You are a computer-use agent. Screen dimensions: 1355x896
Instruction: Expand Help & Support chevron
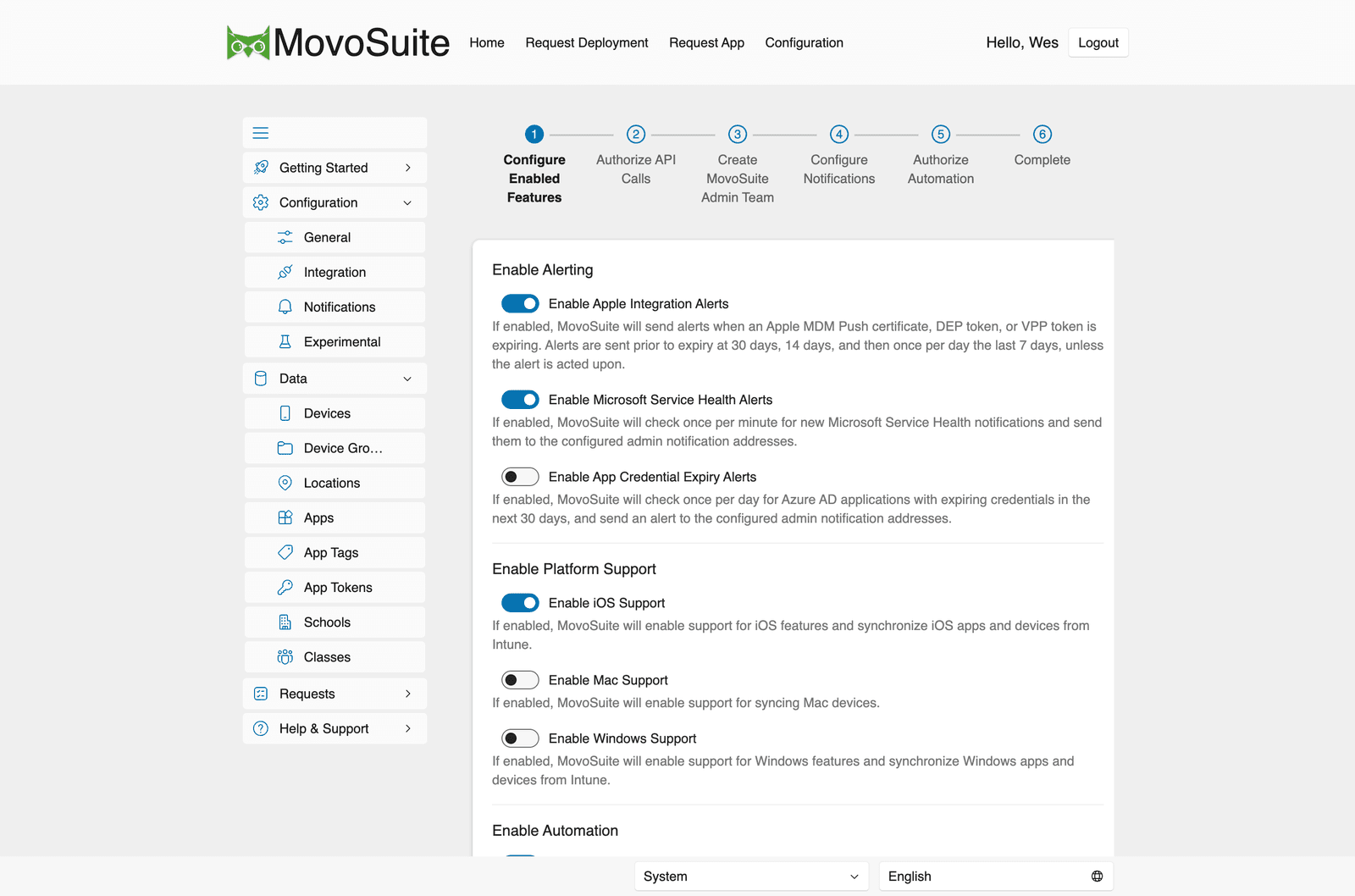click(x=408, y=728)
